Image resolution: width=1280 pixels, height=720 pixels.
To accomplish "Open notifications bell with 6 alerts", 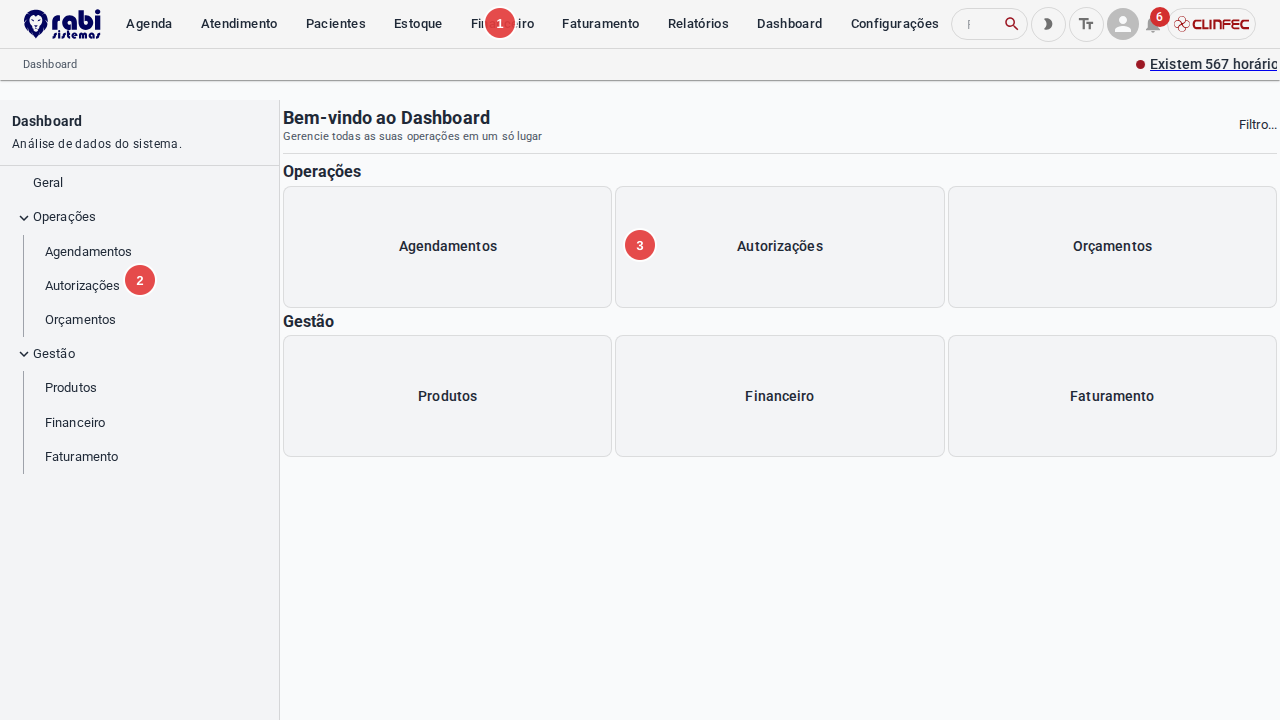I will pos(1154,24).
